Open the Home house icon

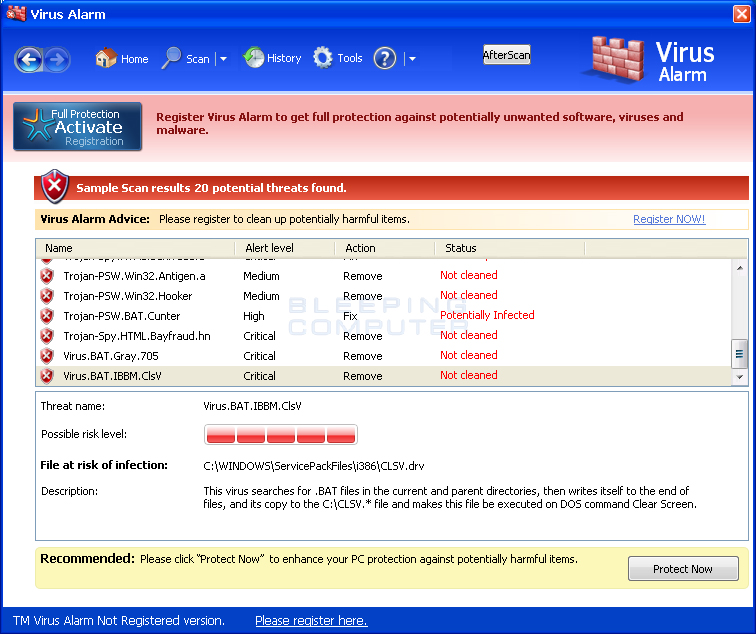(x=106, y=58)
